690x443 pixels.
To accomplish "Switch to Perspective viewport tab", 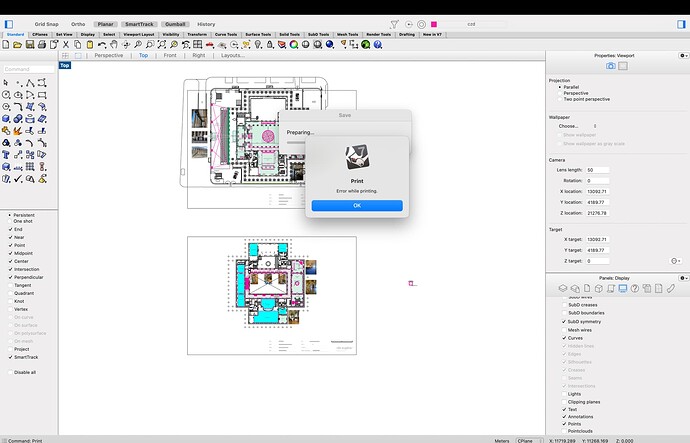I will click(x=109, y=55).
